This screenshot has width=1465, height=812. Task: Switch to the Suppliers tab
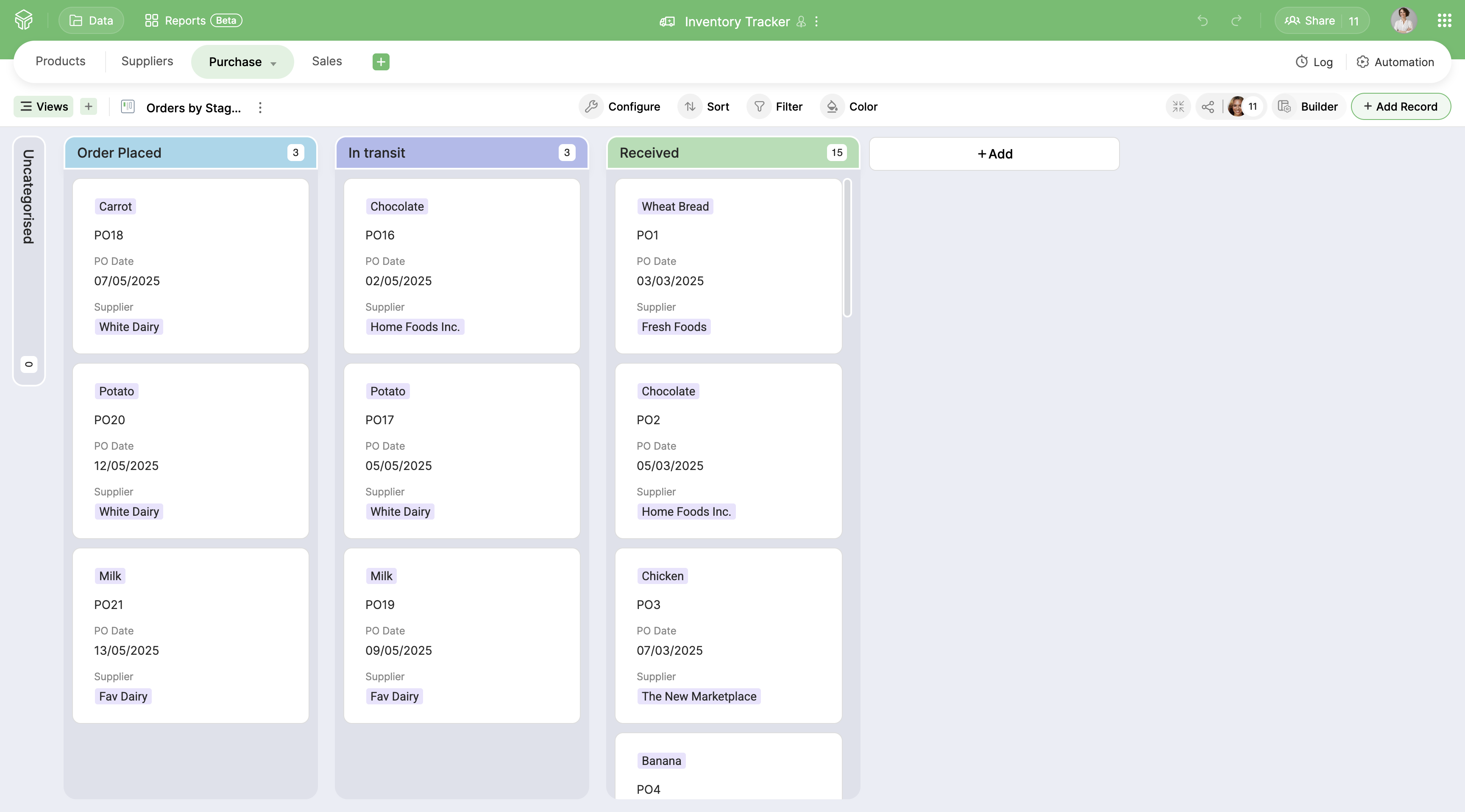[147, 61]
